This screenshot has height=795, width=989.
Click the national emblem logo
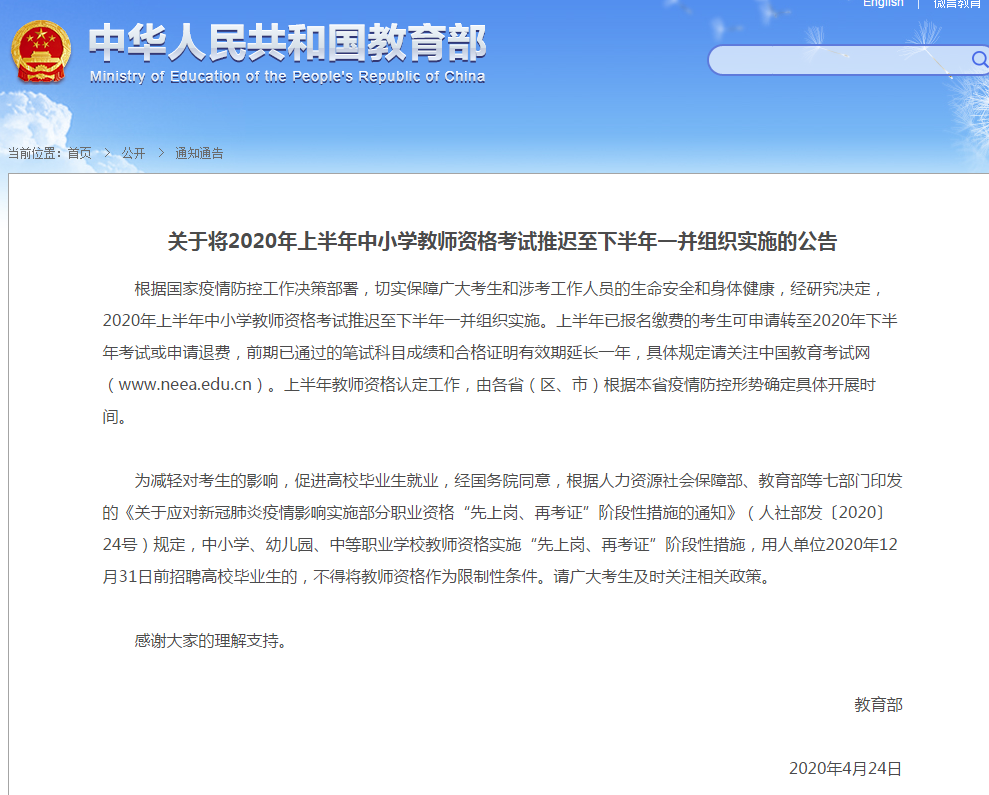[41, 51]
